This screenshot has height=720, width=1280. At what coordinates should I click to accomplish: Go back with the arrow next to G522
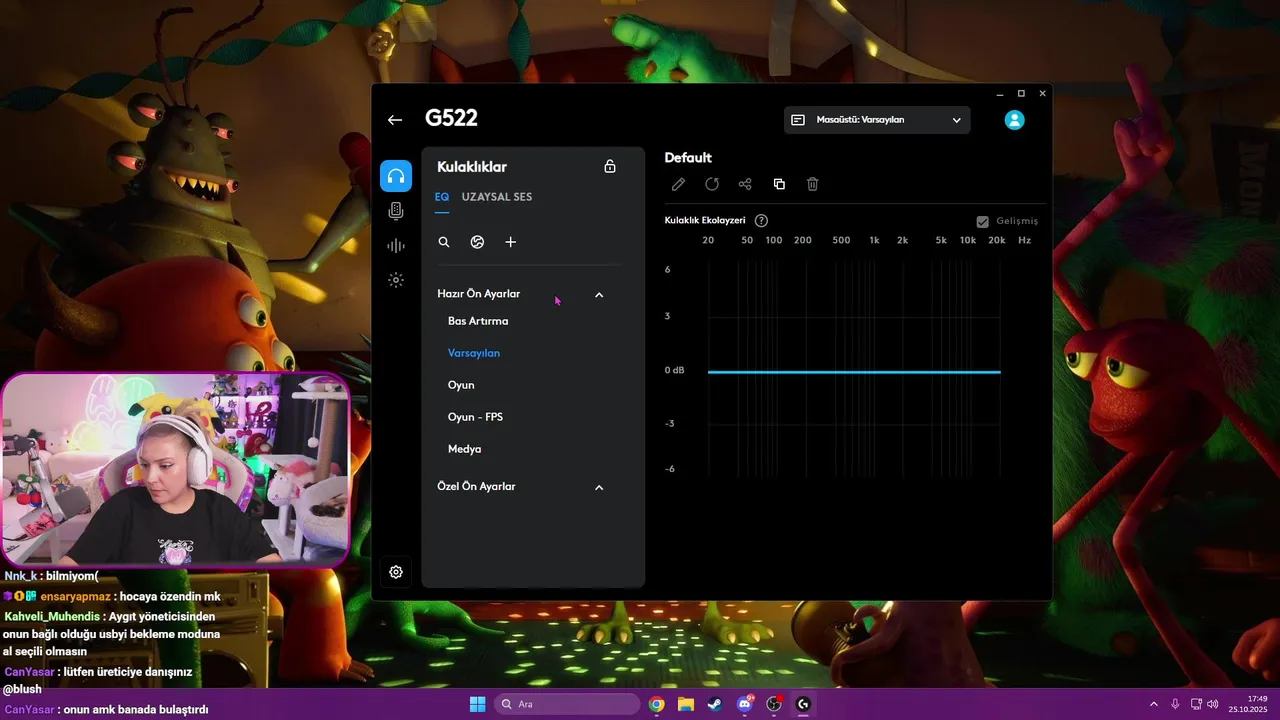click(395, 120)
